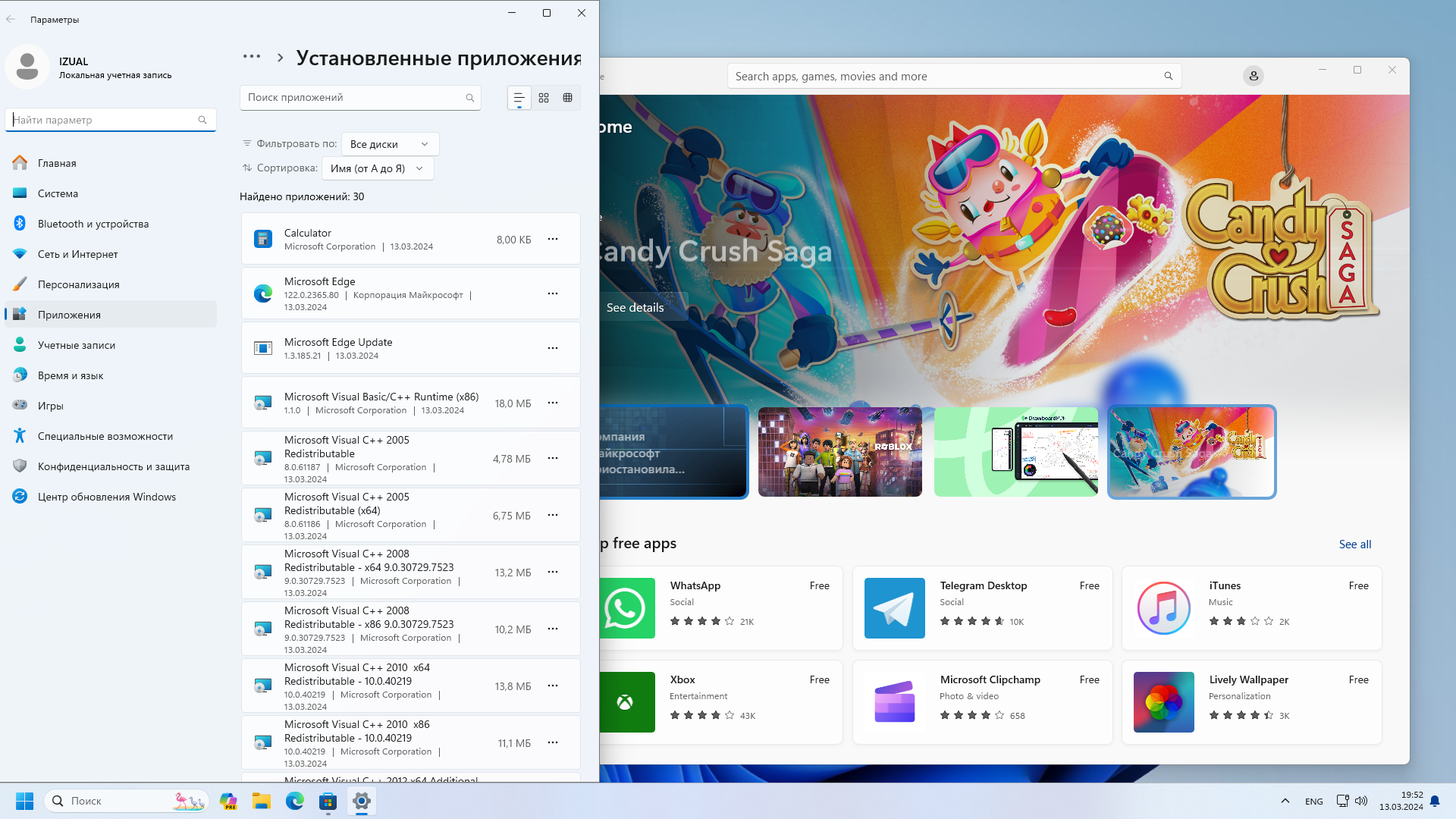
Task: Click the breadcrumb ellipsis in Settings
Action: point(252,57)
